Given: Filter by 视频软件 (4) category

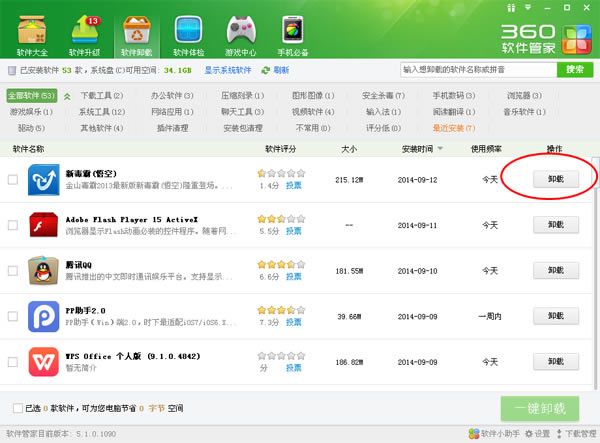Looking at the screenshot, I should [x=313, y=112].
